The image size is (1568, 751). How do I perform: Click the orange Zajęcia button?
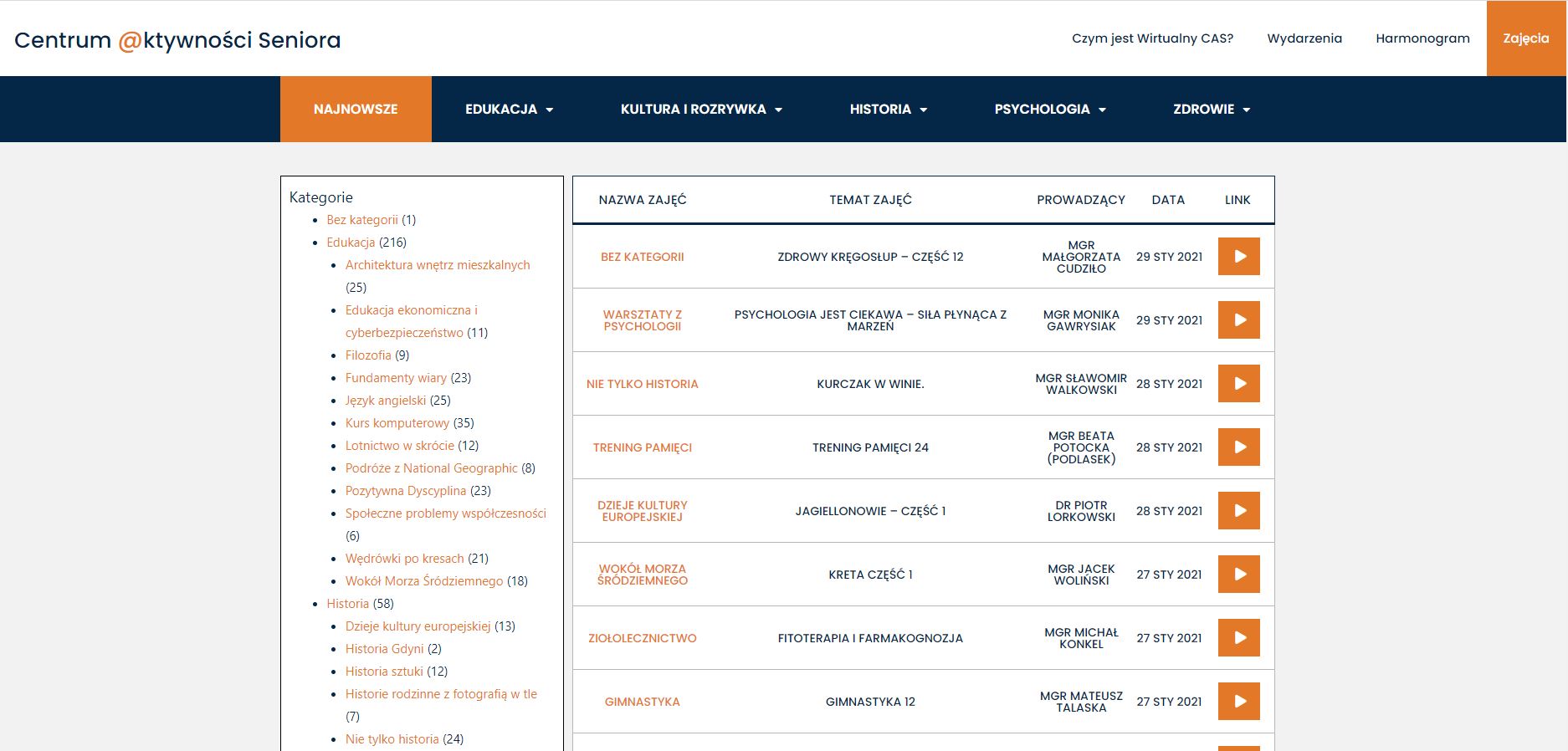coord(1525,38)
